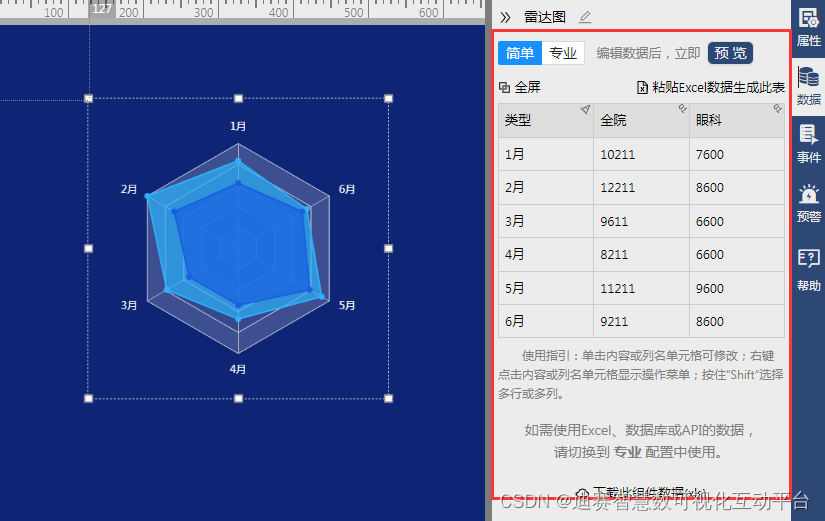
Task: Open the 帮助 sidebar panel
Action: pyautogui.click(x=808, y=270)
